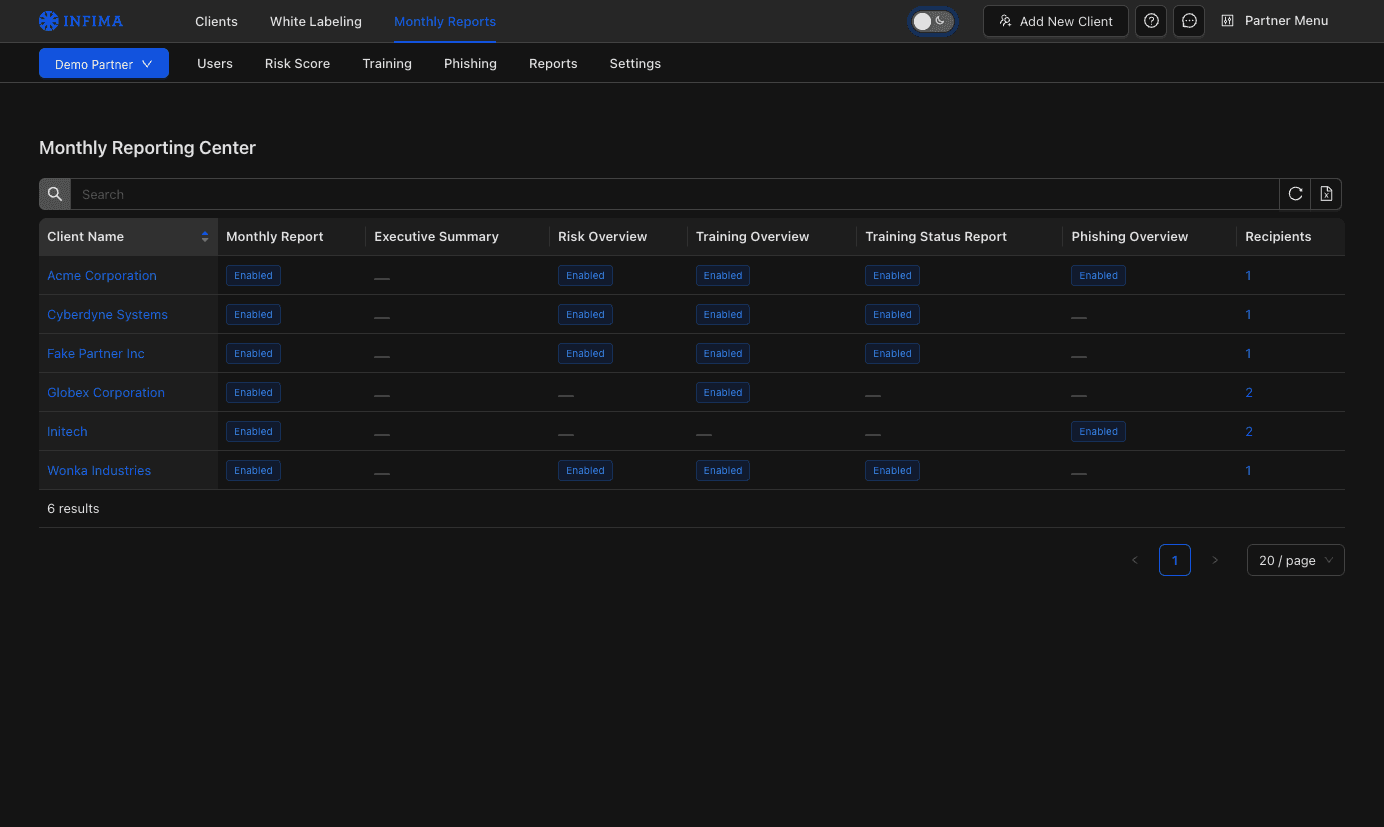Click the Search input field
The width and height of the screenshot is (1384, 827).
click(x=675, y=194)
